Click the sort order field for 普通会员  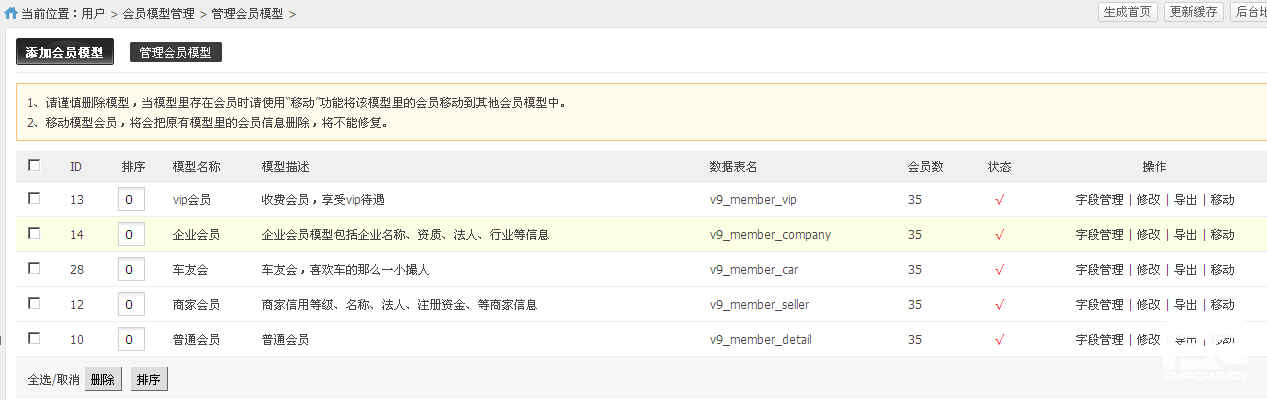coord(131,340)
